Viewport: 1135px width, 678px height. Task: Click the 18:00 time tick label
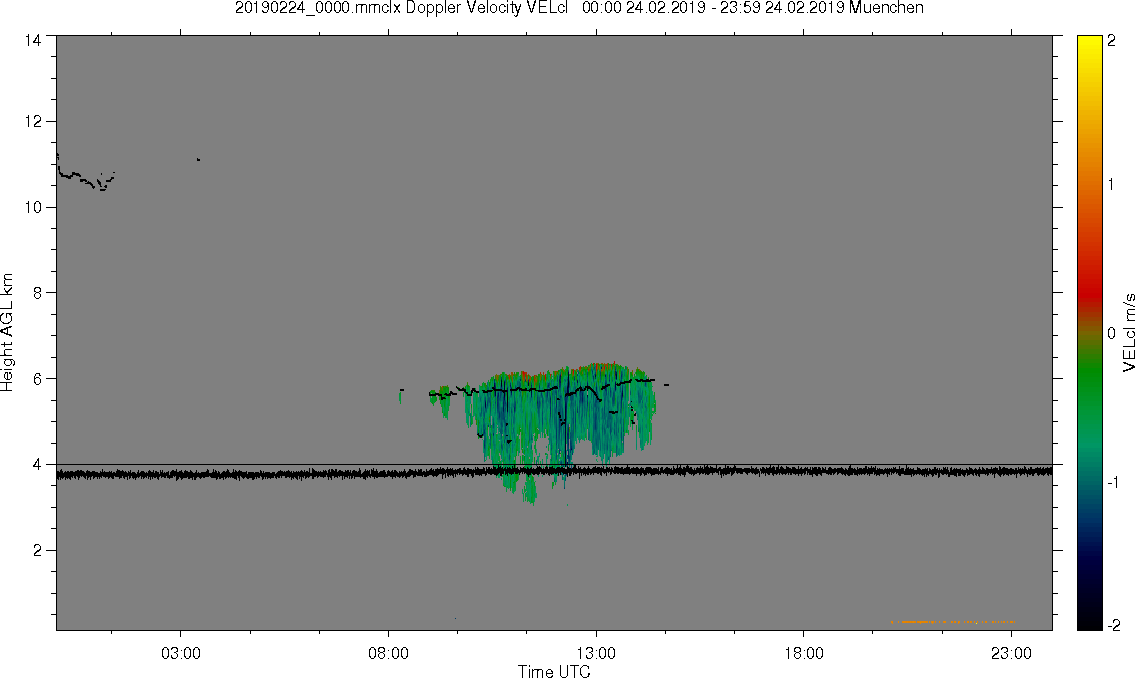(x=803, y=653)
